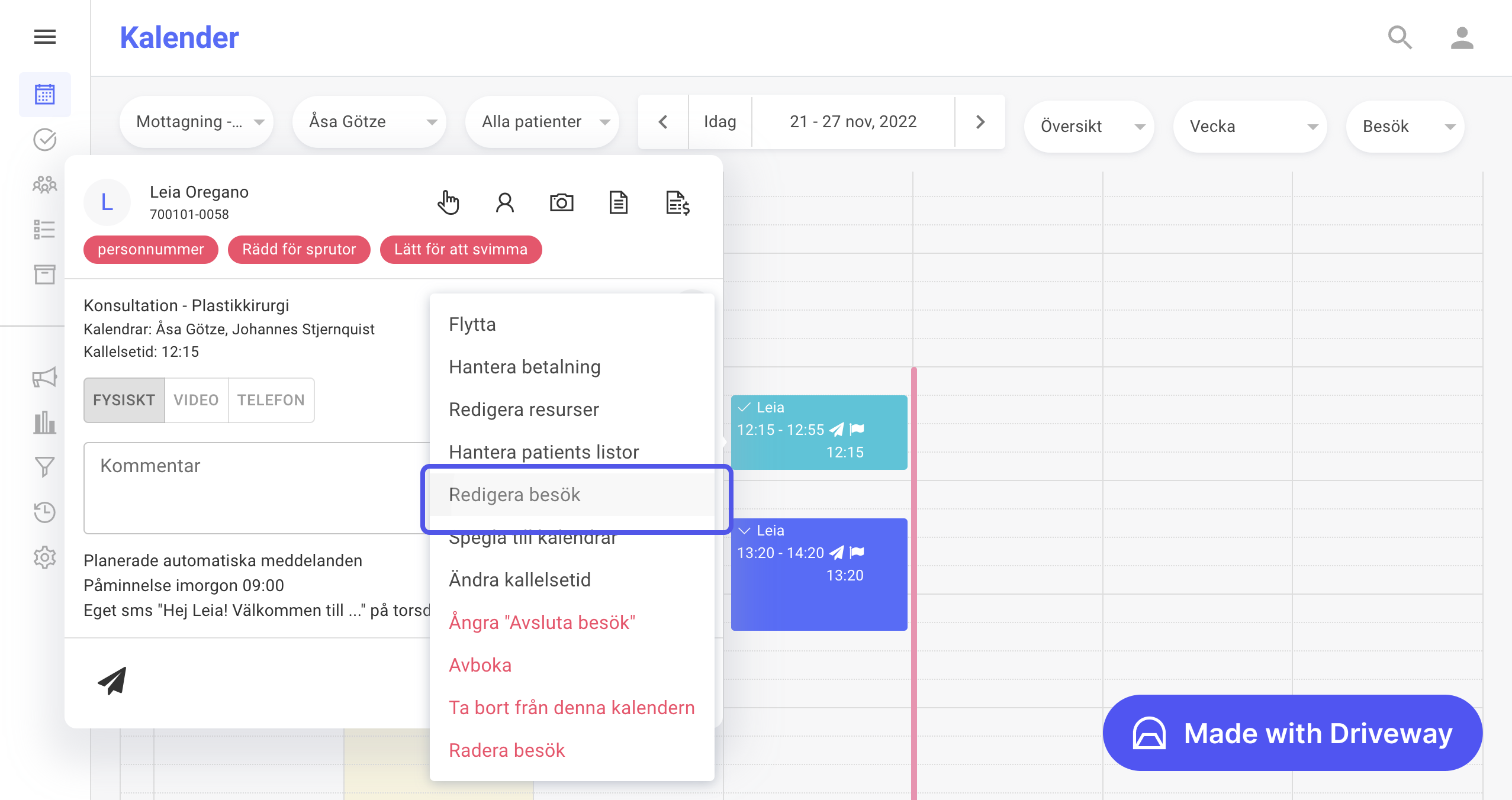Viewport: 1512px width, 800px height.
Task: Open the bar chart statistics icon
Action: click(x=45, y=422)
